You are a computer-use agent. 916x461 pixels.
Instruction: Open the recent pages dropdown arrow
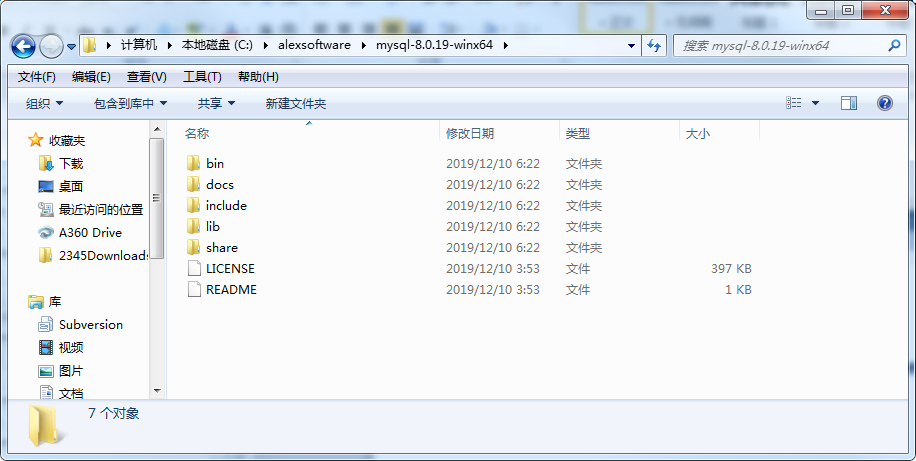pyautogui.click(x=71, y=47)
